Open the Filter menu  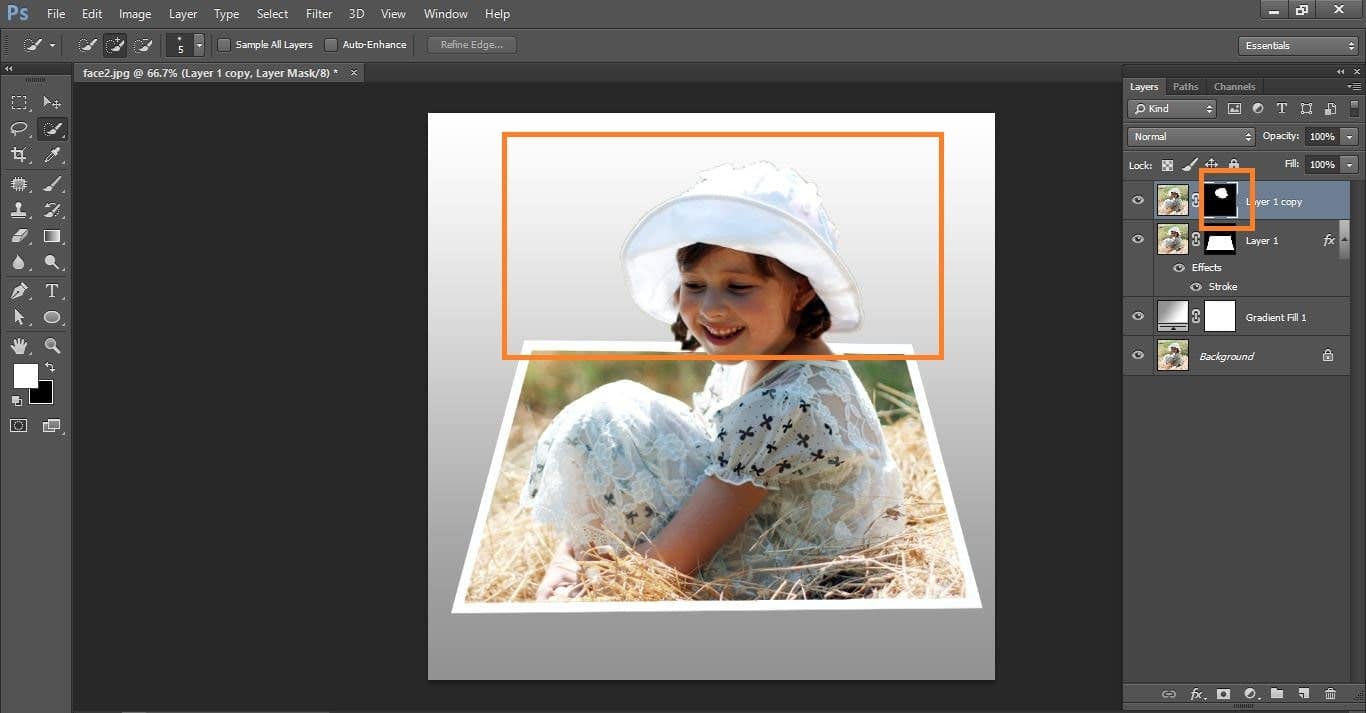[x=318, y=14]
